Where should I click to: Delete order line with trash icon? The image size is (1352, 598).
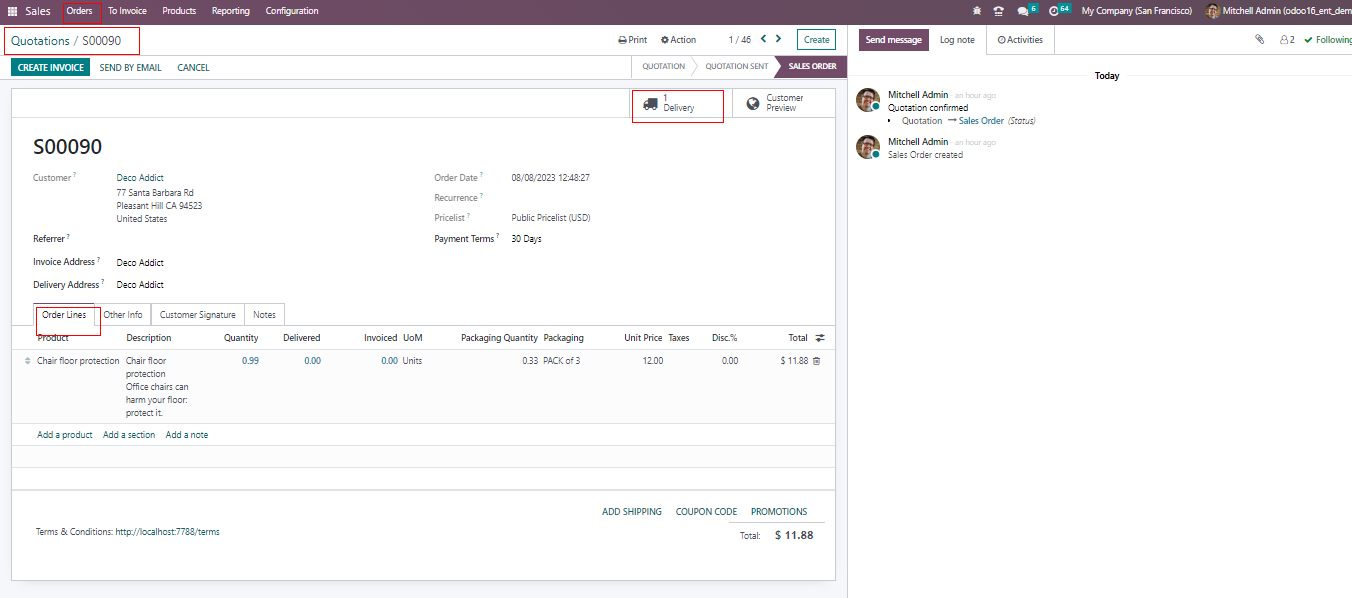pos(816,361)
